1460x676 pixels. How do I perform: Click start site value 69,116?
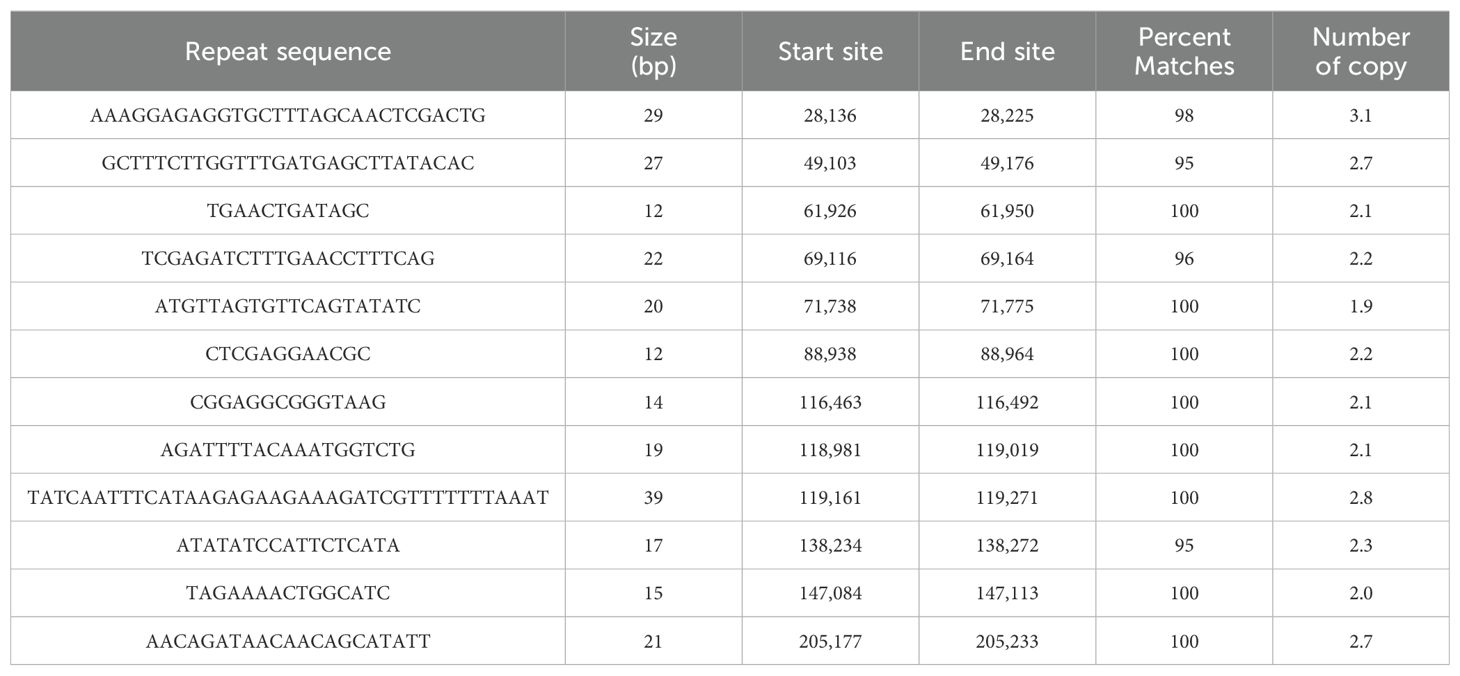pyautogui.click(x=830, y=259)
